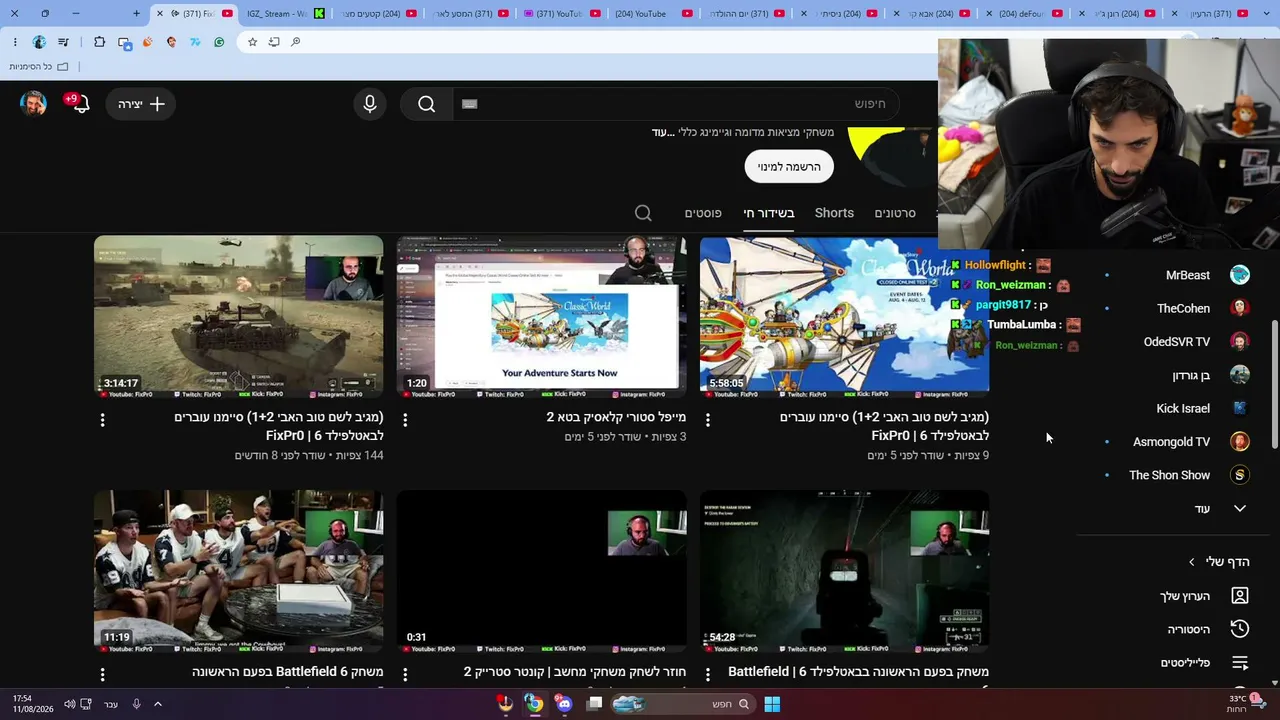This screenshot has width=1280, height=720.
Task: Open the YouTube account avatar menu
Action: [x=34, y=104]
